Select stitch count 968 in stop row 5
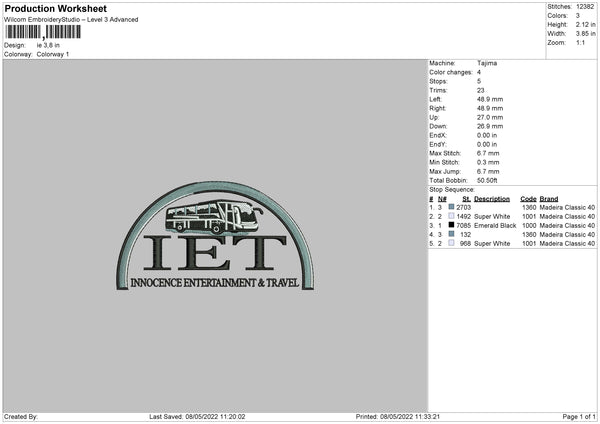600x424 pixels. pyautogui.click(x=465, y=243)
